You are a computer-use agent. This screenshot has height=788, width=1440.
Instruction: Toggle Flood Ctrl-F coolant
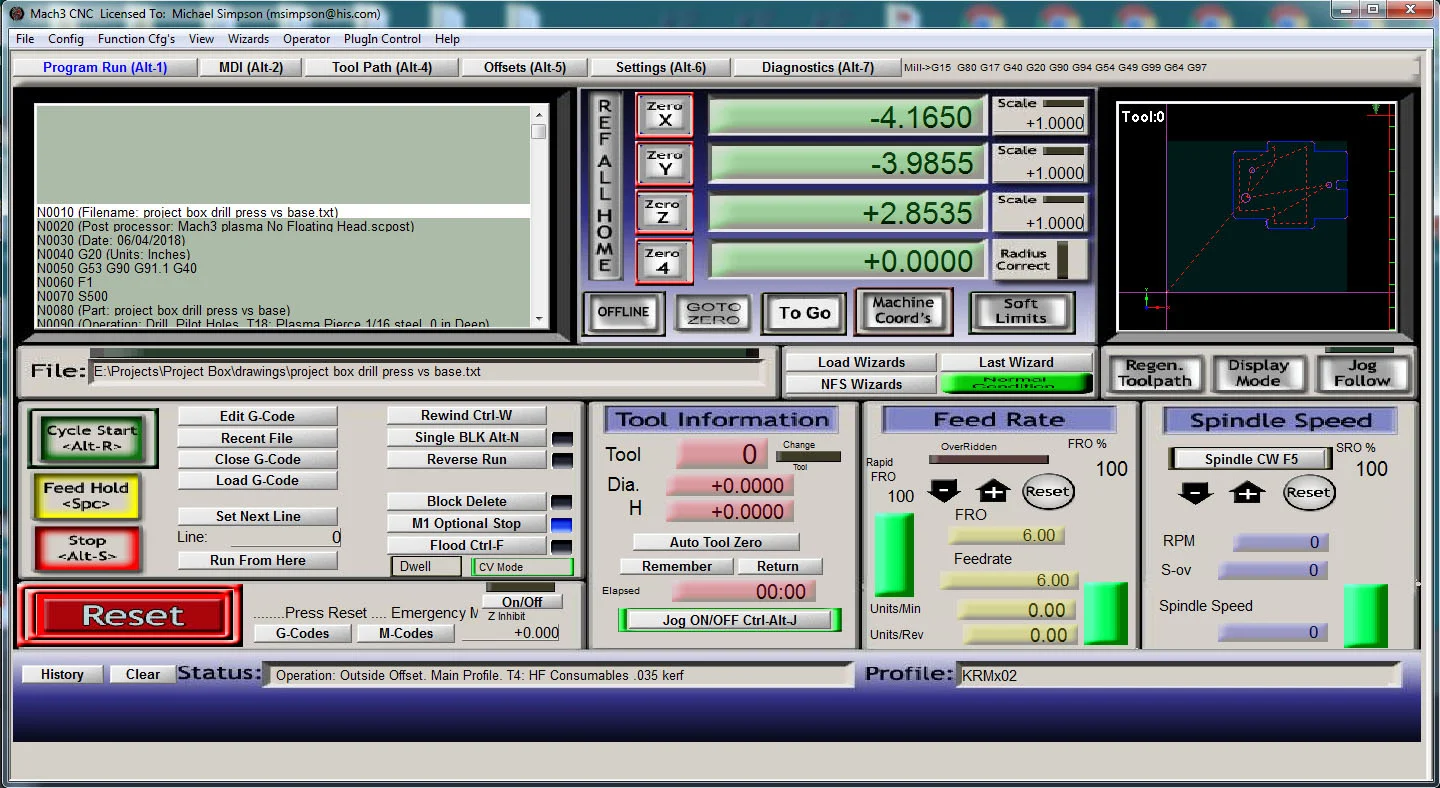click(x=467, y=545)
